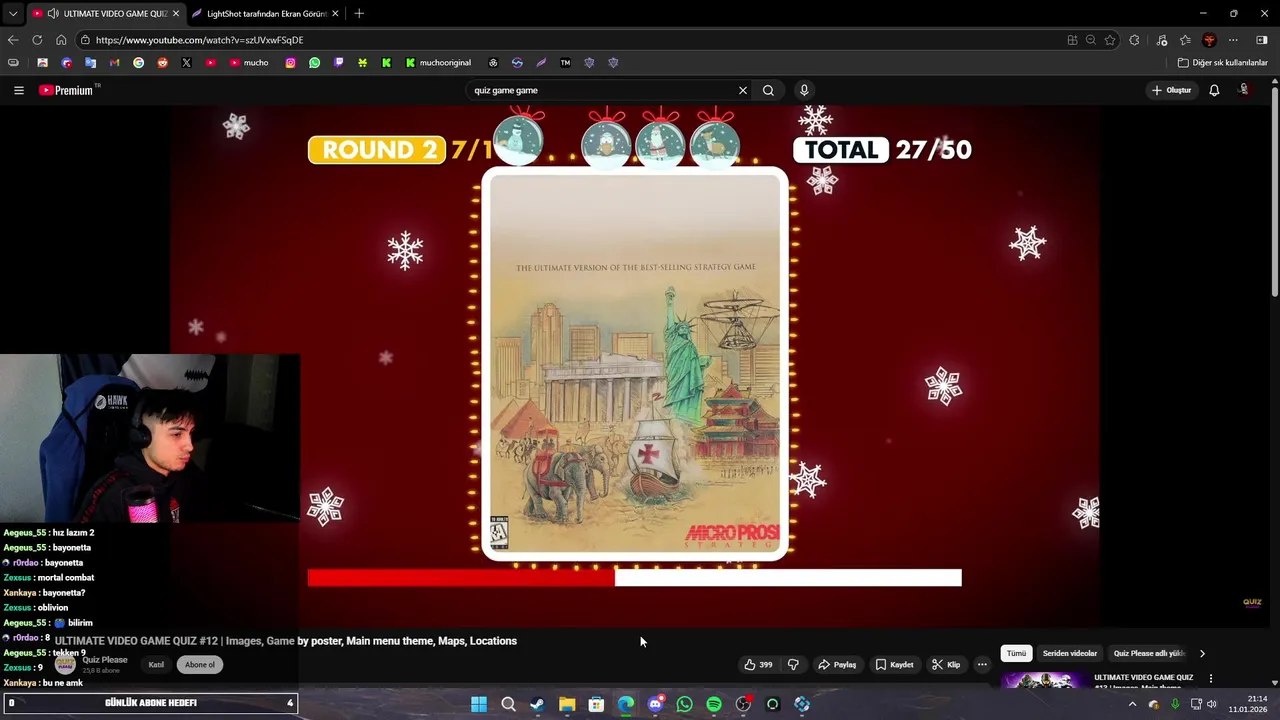Open browser extensions puzzle icon
Viewport: 1280px width, 720px height.
1134,40
